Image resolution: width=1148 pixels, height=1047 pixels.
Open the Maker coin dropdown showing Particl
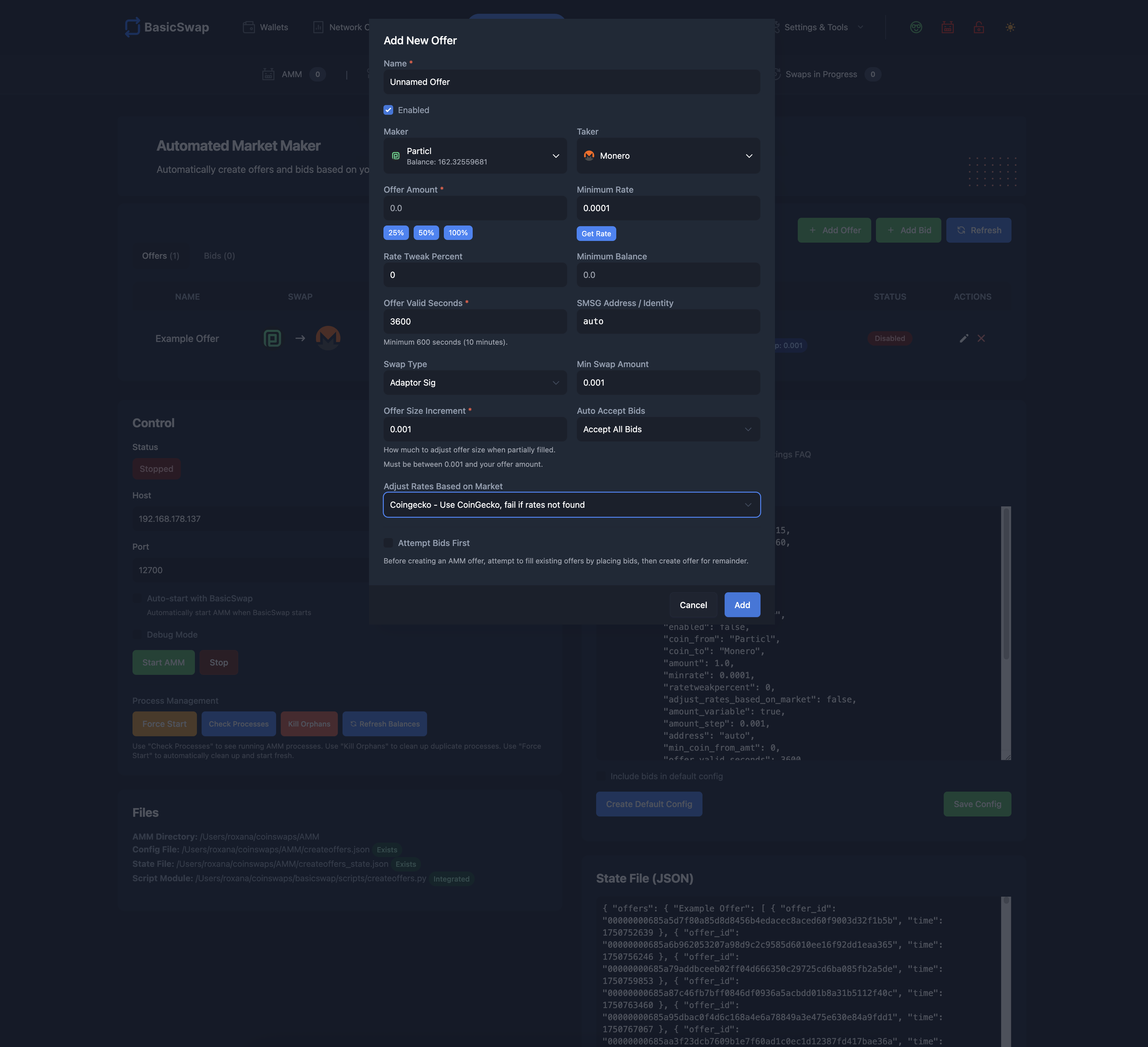[x=475, y=156]
